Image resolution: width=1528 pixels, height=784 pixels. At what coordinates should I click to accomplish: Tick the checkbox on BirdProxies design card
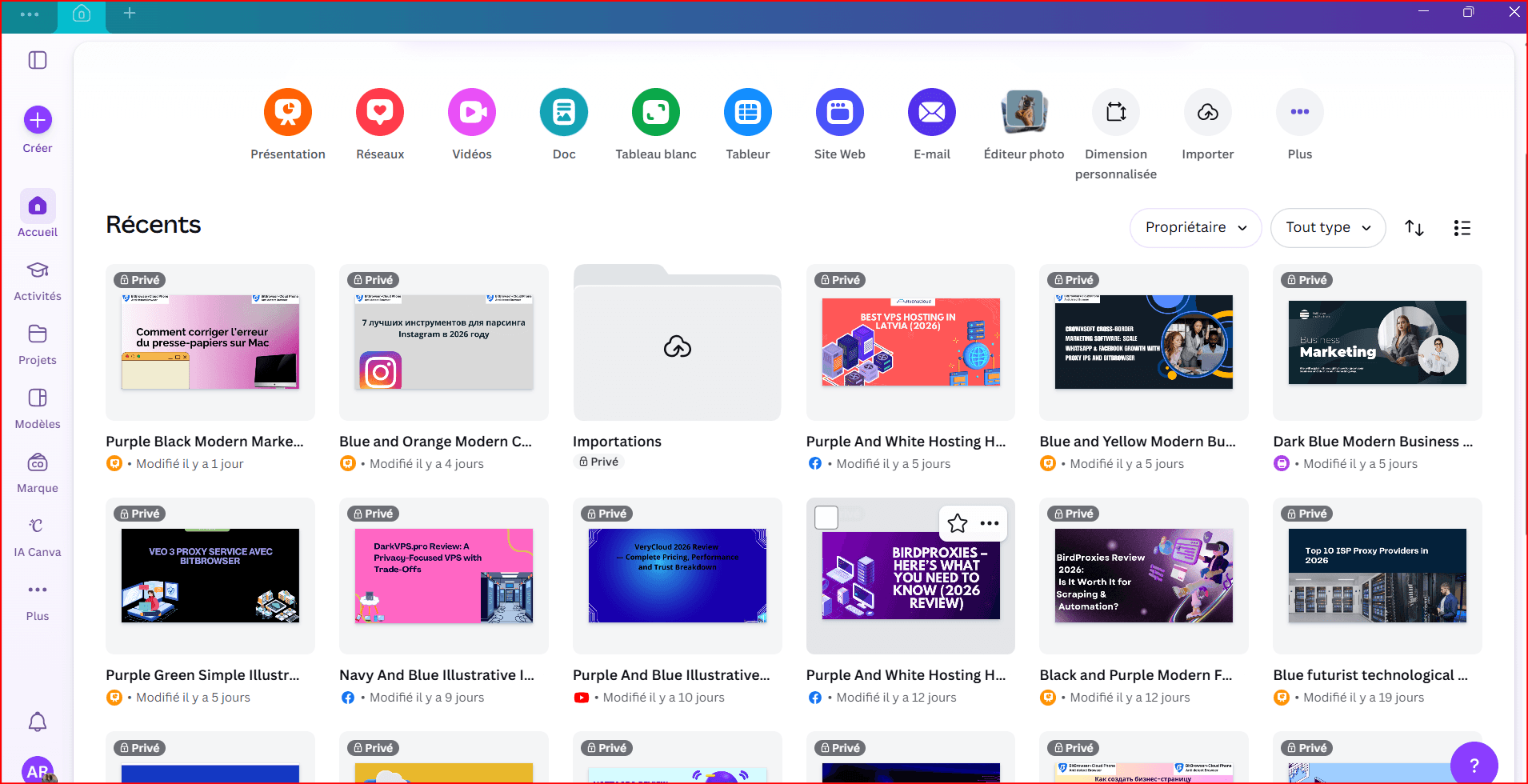point(826,518)
